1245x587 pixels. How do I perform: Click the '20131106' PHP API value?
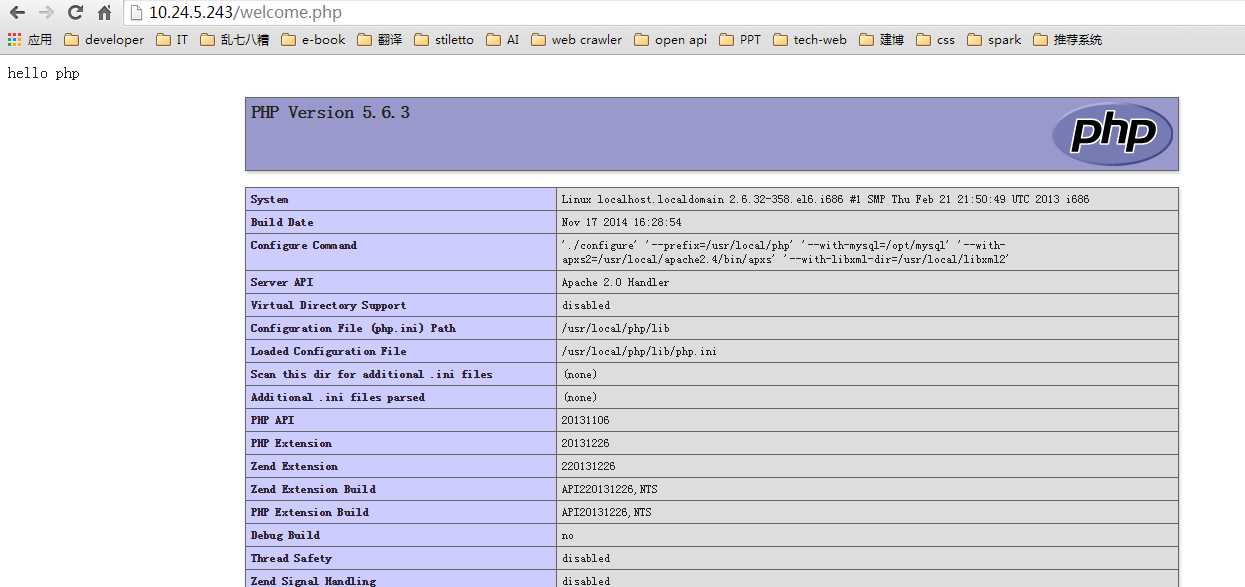[x=586, y=420]
